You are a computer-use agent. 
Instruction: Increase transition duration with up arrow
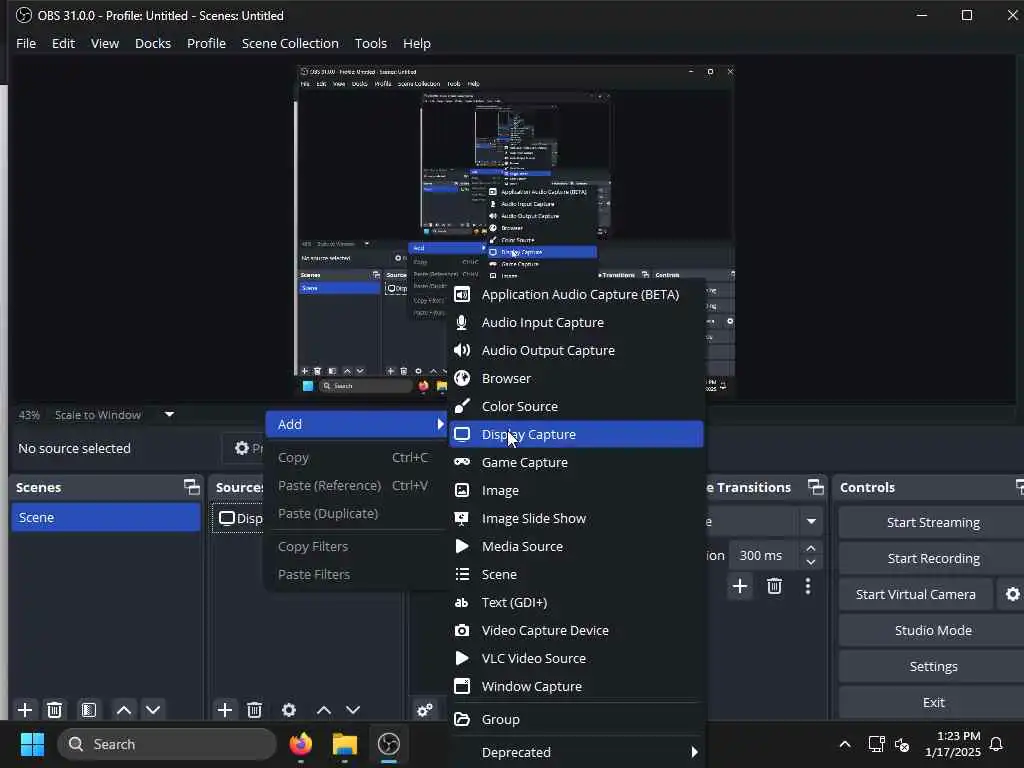(811, 549)
